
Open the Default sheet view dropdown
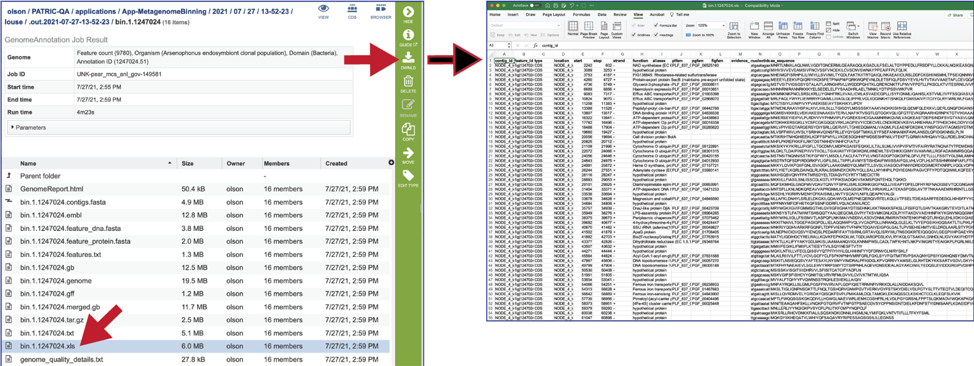point(526,25)
